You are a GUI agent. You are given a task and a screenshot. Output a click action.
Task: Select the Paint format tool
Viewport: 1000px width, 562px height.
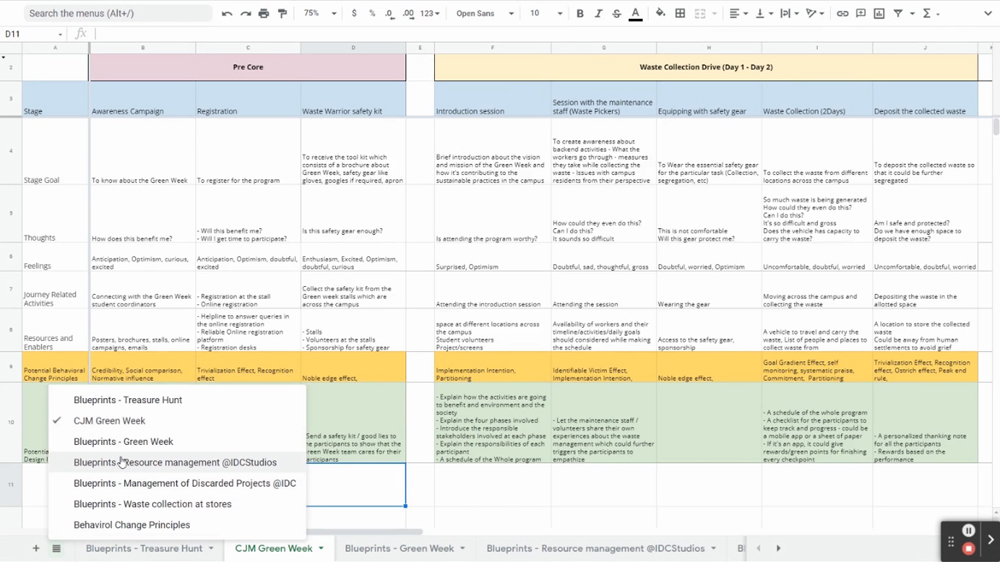pyautogui.click(x=283, y=13)
